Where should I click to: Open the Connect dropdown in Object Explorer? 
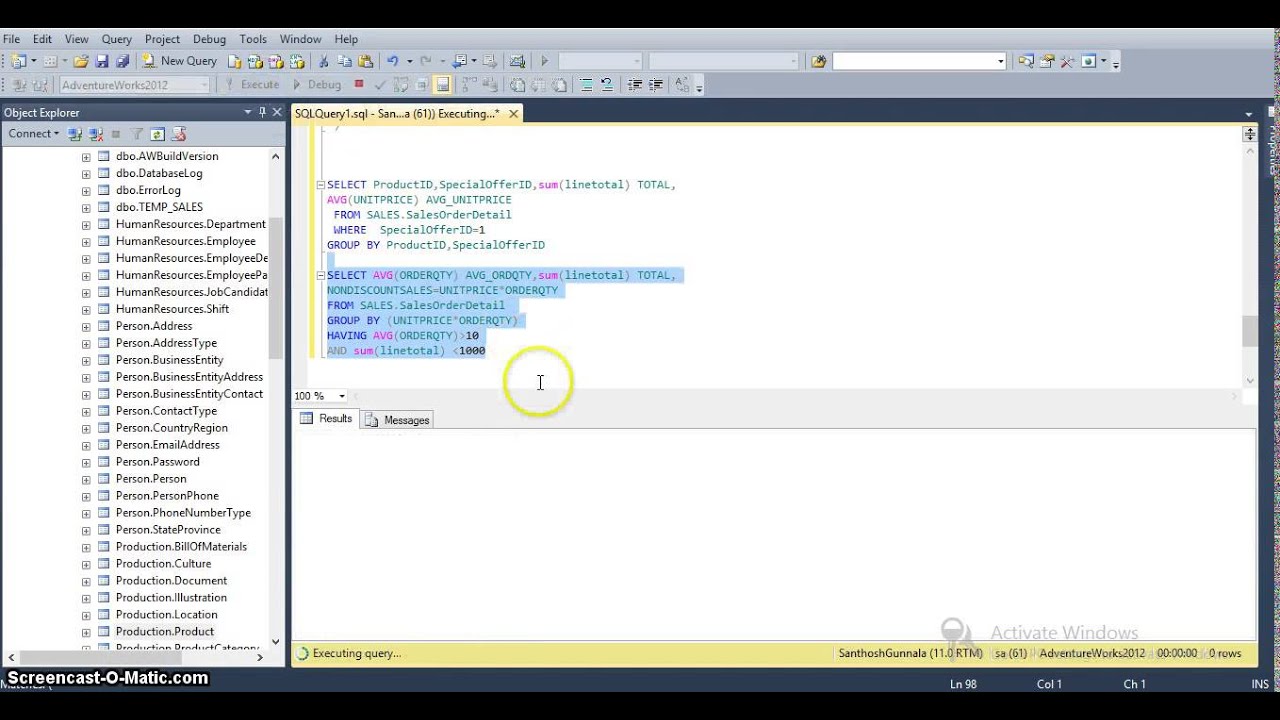tap(33, 134)
